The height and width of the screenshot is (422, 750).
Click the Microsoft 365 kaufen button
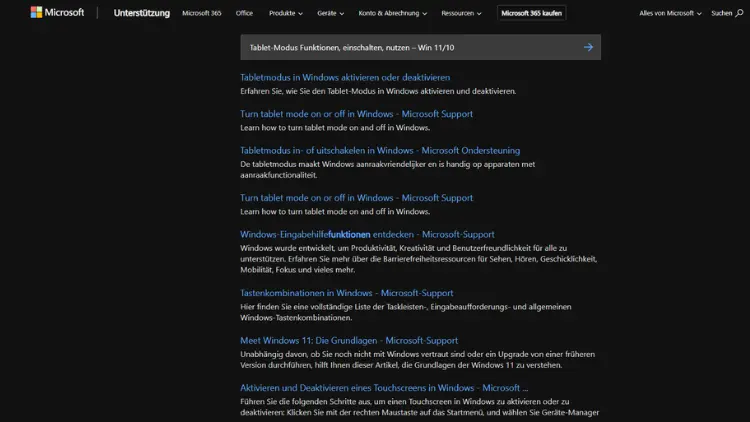point(531,13)
